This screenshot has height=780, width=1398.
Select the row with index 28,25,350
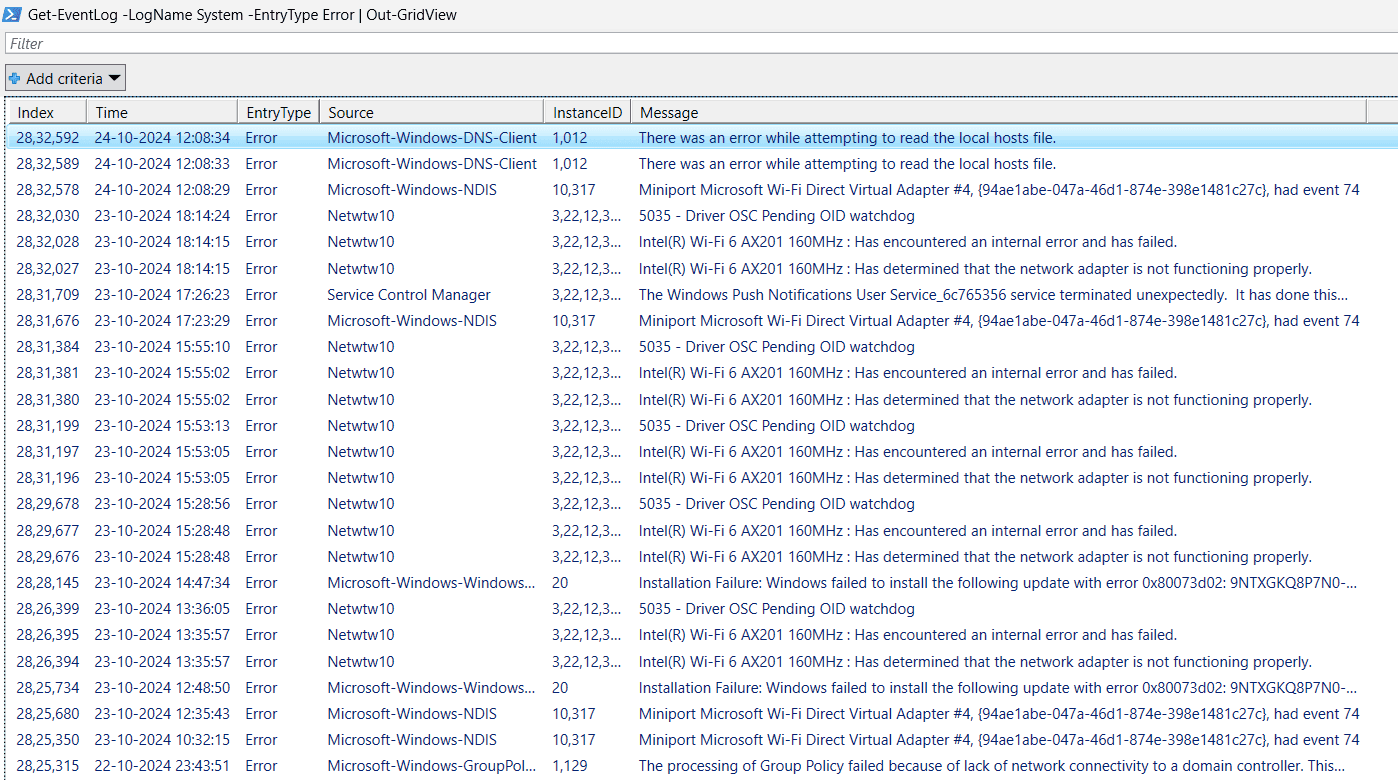[702, 740]
